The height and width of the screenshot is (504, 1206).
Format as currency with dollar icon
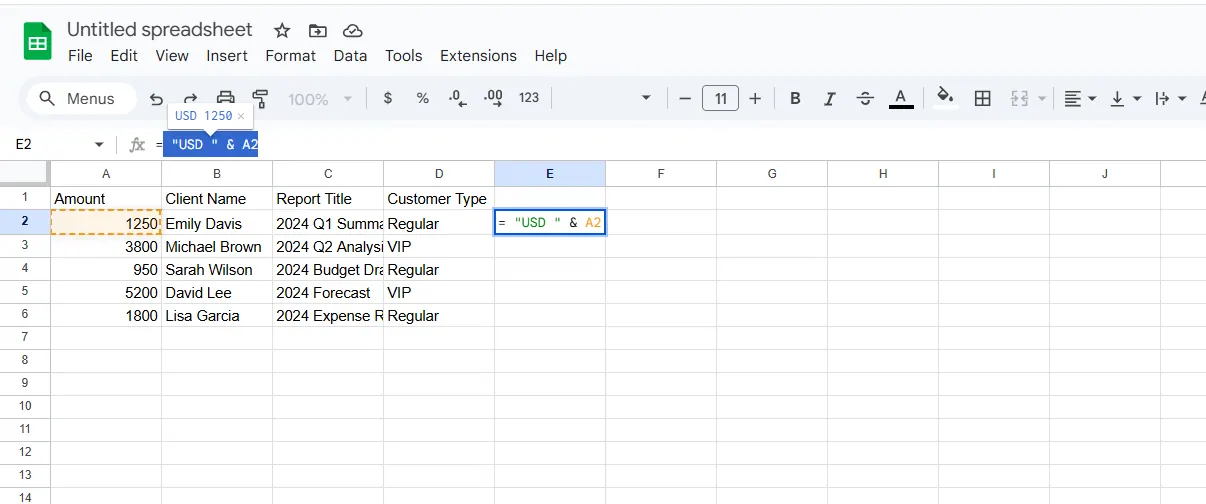(388, 98)
